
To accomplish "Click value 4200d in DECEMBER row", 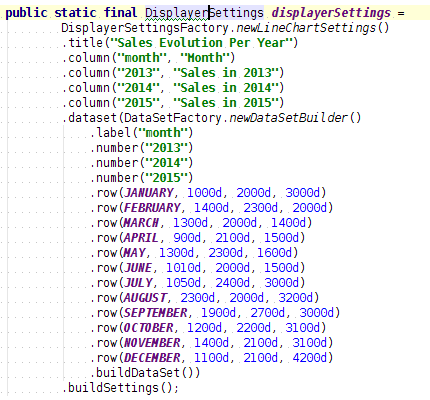I will (x=309, y=358).
